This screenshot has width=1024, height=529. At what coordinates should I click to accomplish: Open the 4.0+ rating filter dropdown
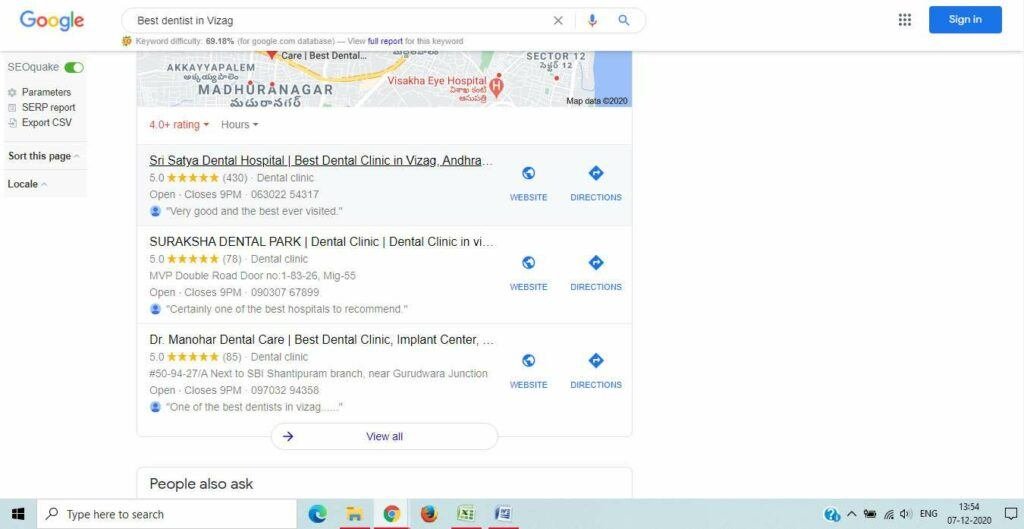click(179, 125)
